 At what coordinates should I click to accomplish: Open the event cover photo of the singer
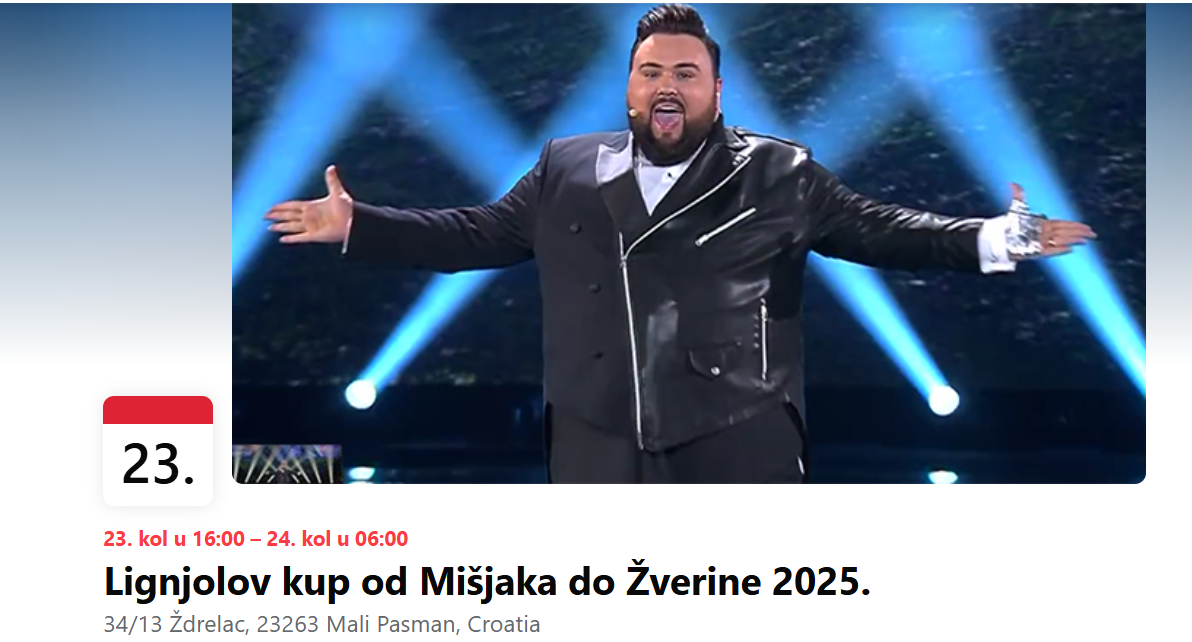click(x=689, y=243)
